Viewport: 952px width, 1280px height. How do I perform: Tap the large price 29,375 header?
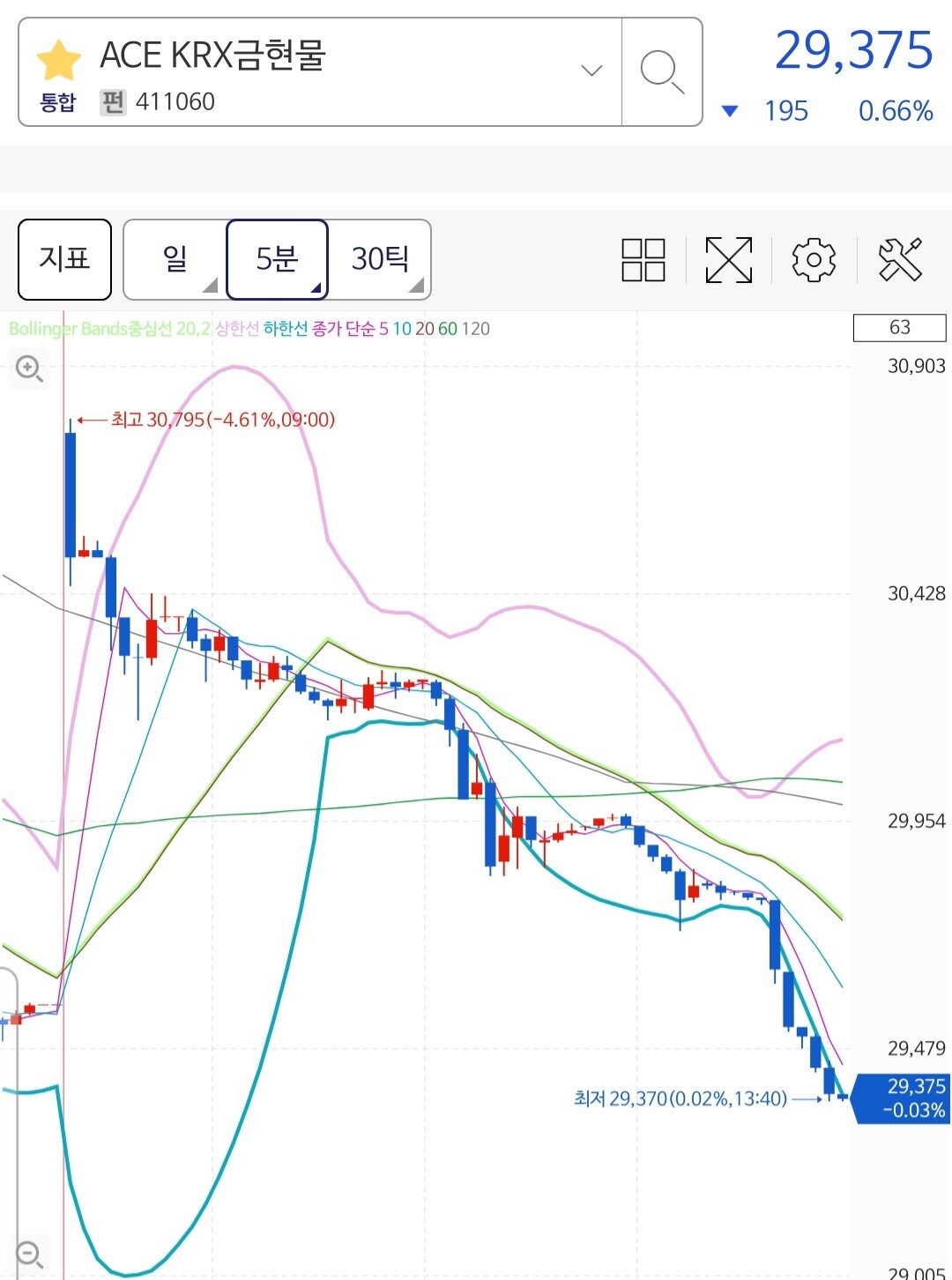pos(854,50)
